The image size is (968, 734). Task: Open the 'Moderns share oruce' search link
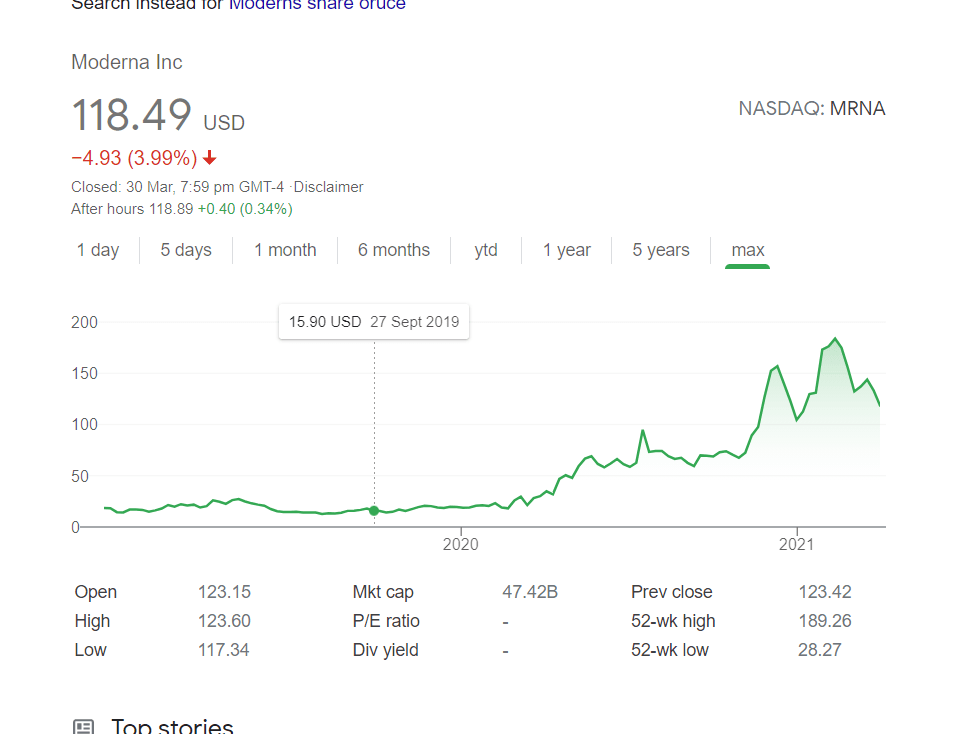[x=317, y=5]
